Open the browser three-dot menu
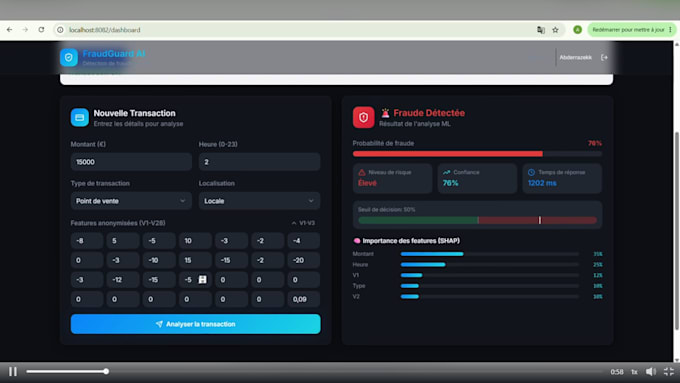 tap(670, 30)
